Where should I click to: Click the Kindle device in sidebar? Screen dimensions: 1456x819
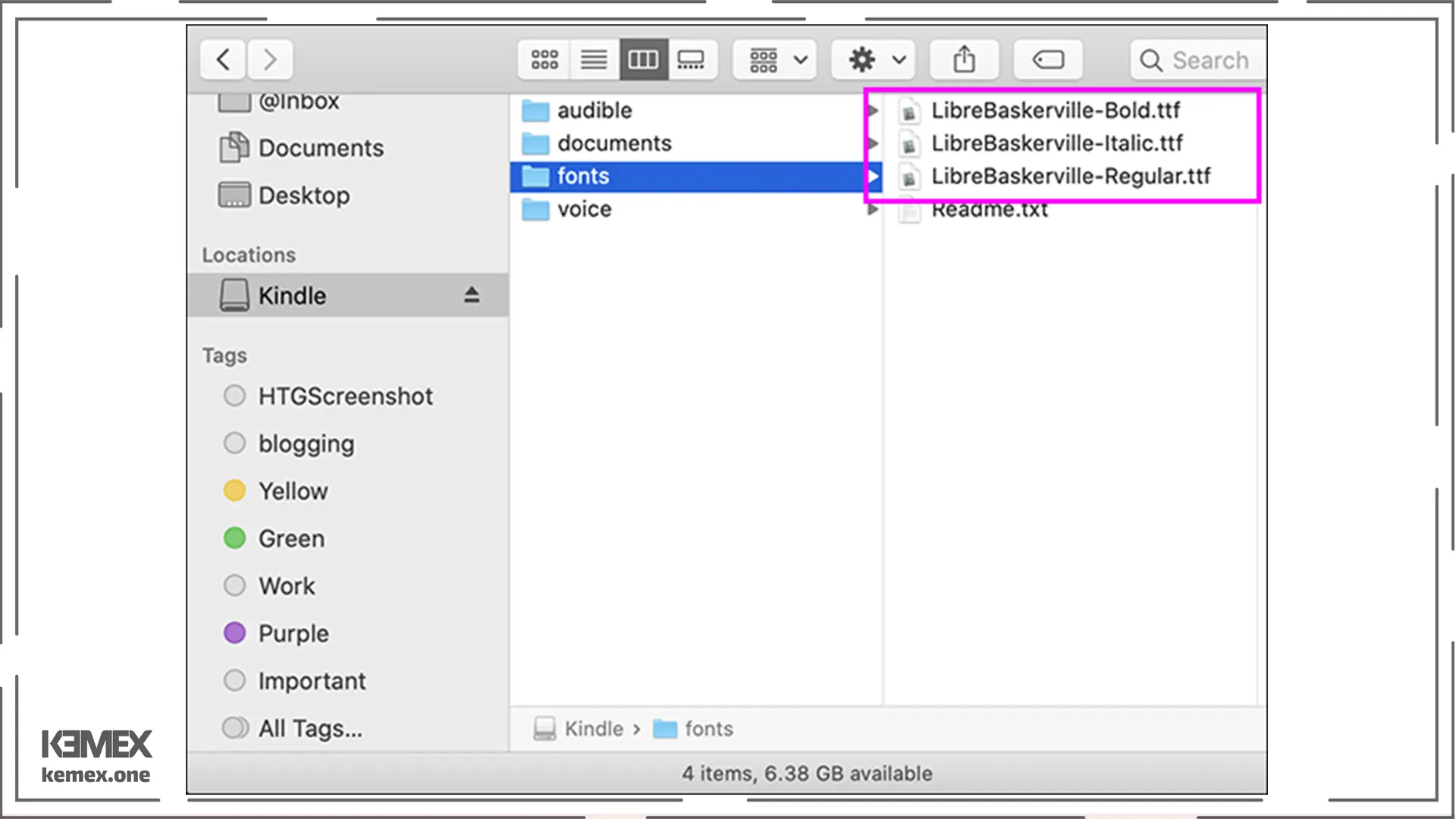click(292, 295)
